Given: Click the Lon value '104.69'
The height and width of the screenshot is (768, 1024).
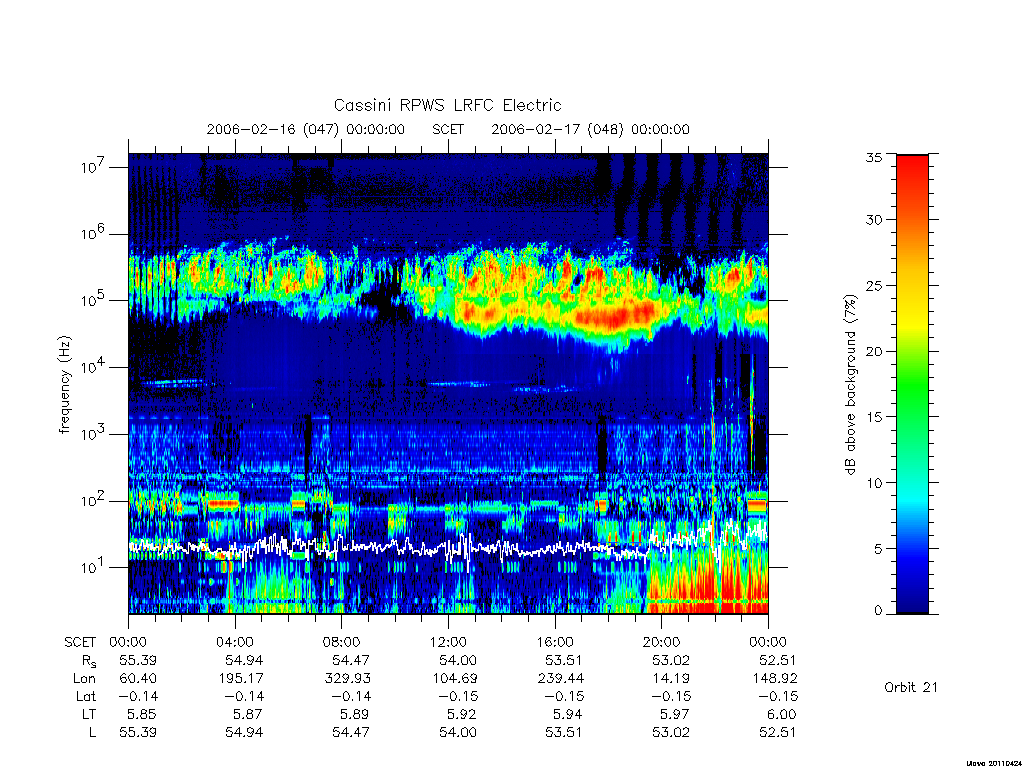Looking at the screenshot, I should pos(455,679).
